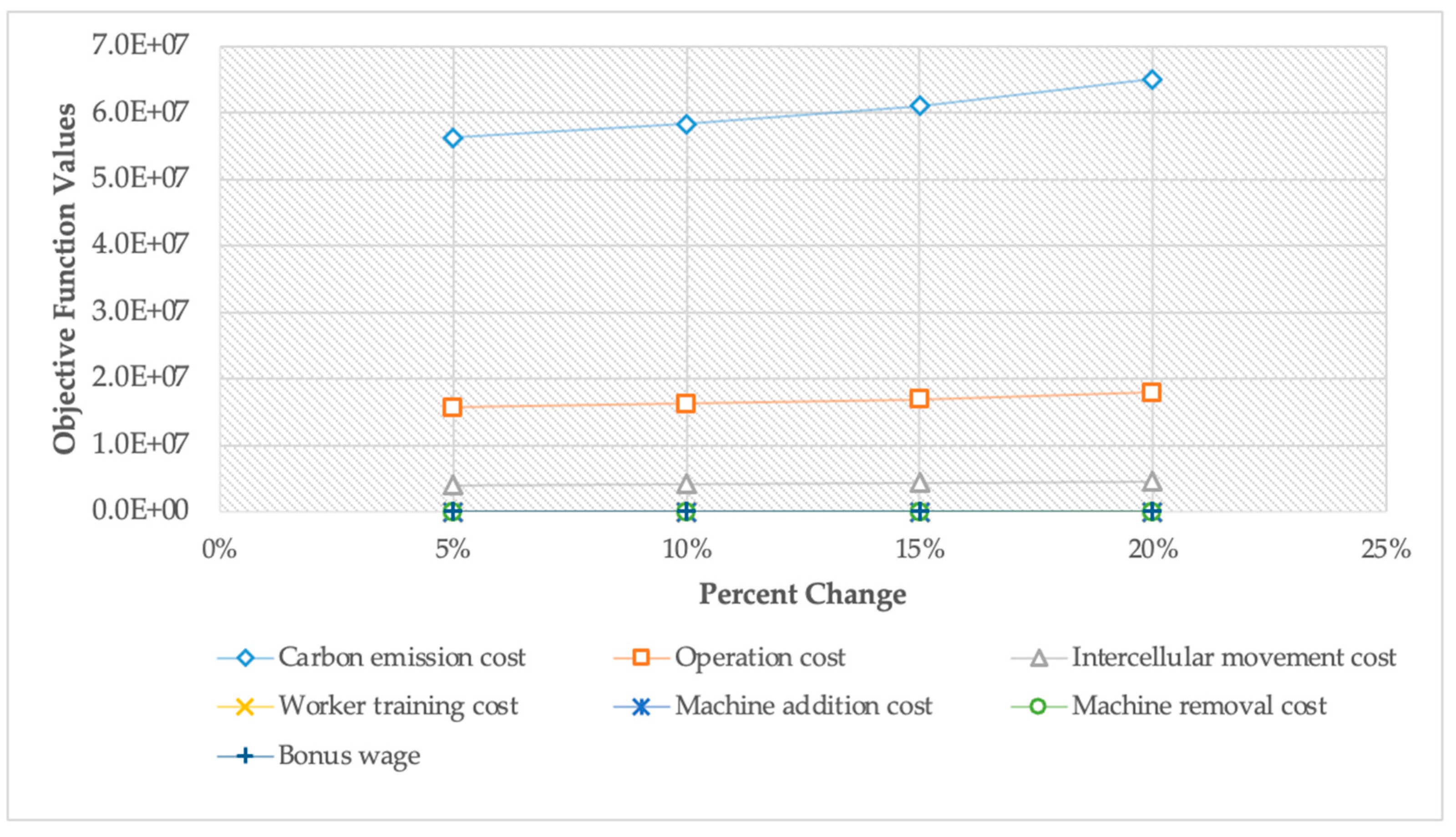The height and width of the screenshot is (837, 1456).
Task: Click the Worker training cost legend X marker
Action: click(x=245, y=706)
